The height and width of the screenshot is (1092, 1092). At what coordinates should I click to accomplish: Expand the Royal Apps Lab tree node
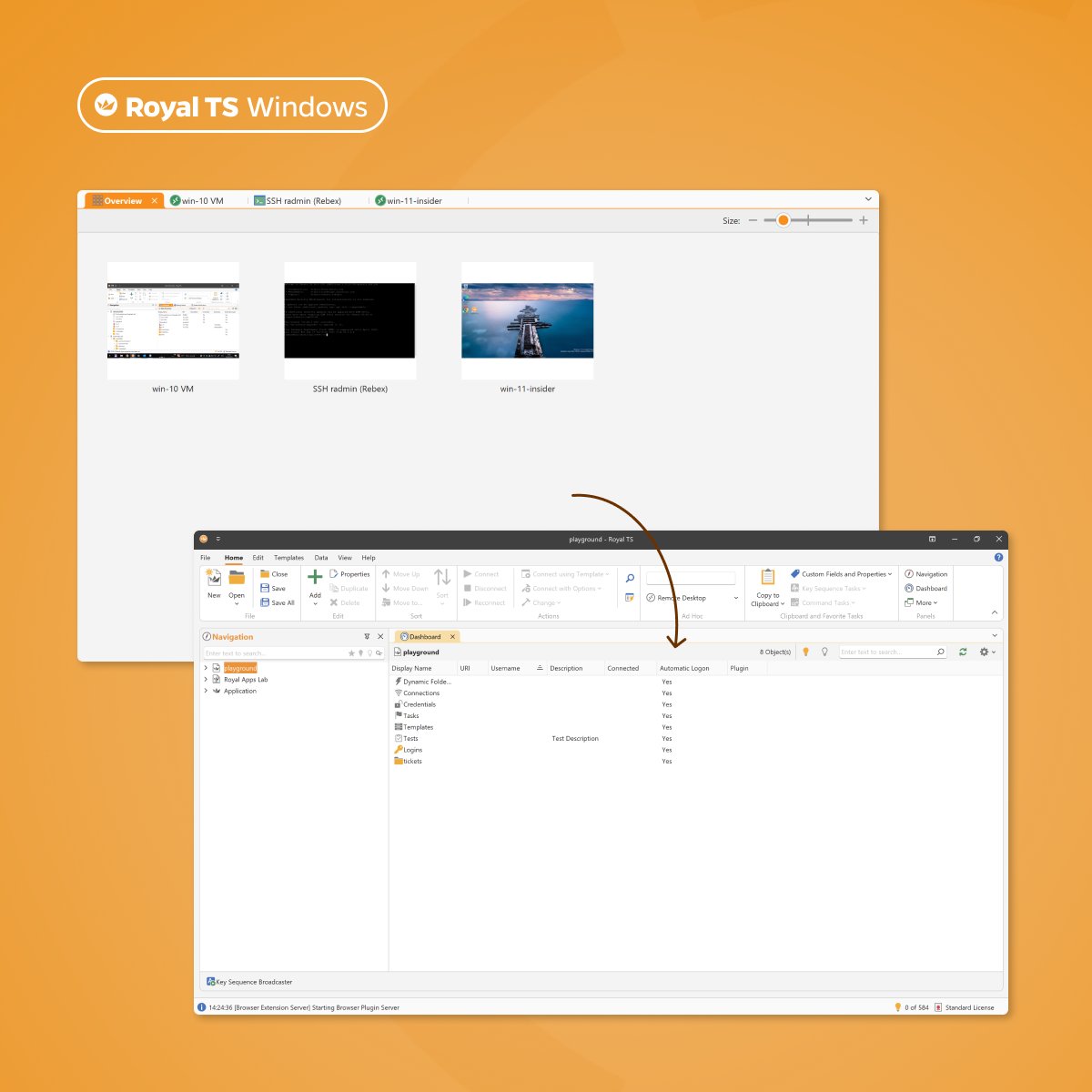pos(206,680)
